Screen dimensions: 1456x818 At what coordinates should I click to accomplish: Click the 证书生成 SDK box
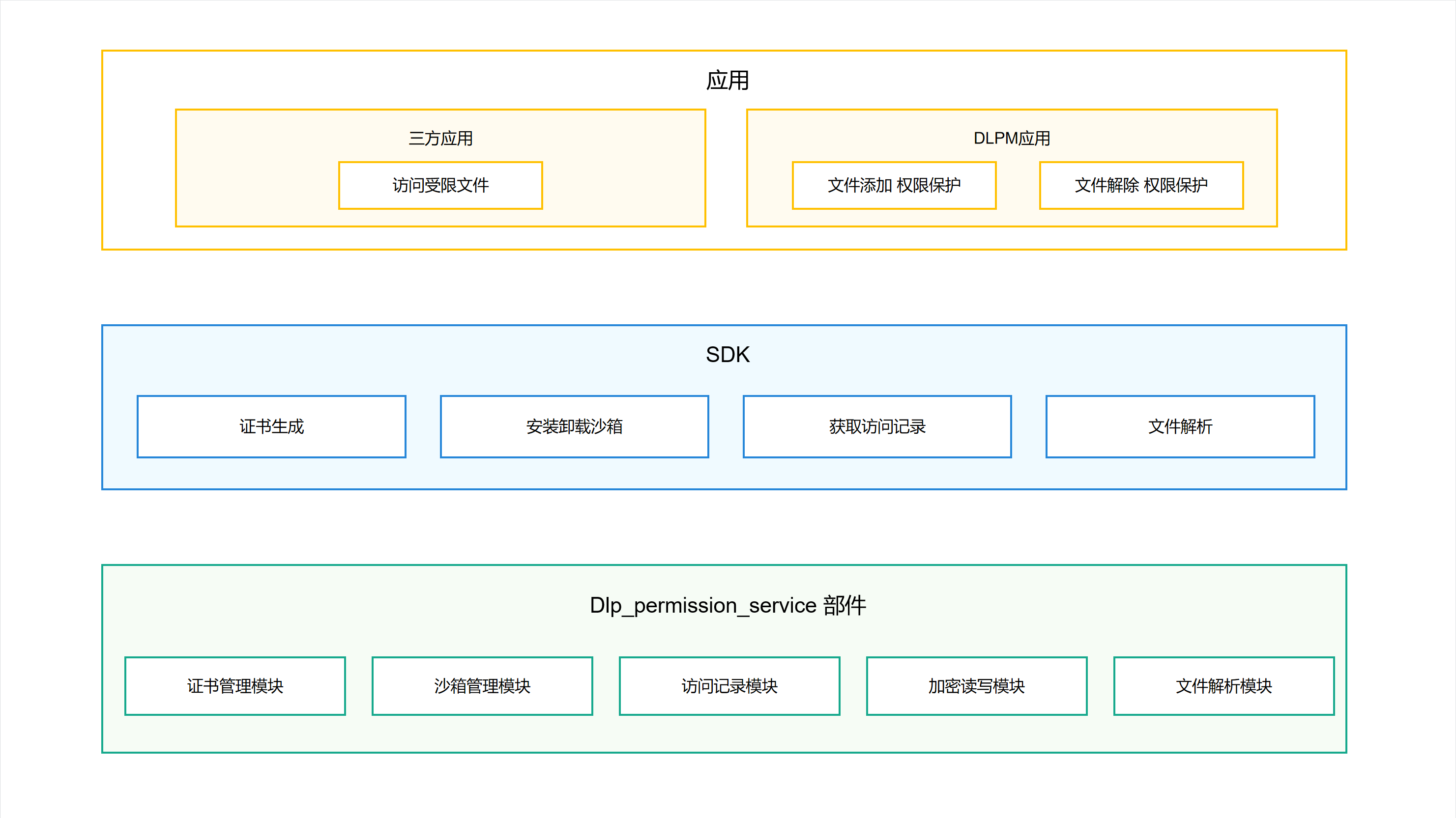coord(271,426)
